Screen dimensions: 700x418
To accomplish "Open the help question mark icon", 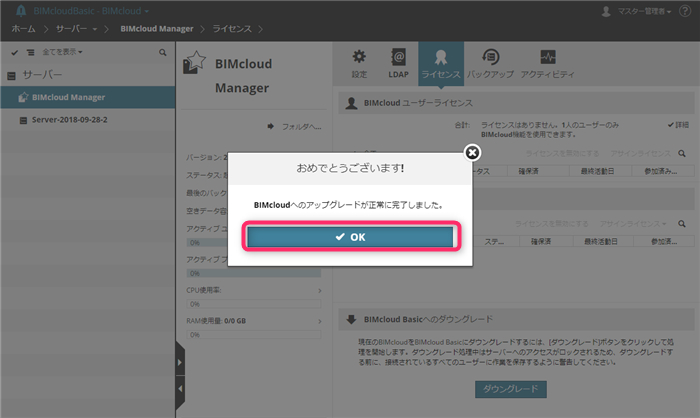I will [x=685, y=11].
